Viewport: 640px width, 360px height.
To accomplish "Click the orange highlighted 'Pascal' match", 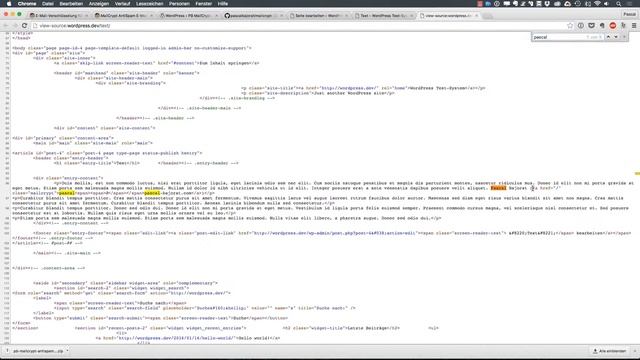I will 498,188.
